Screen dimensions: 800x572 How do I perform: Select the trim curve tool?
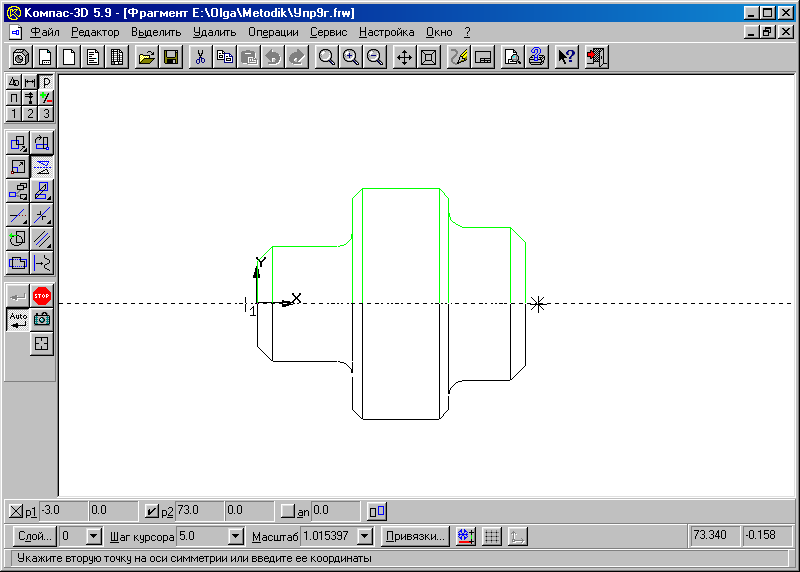[18, 215]
